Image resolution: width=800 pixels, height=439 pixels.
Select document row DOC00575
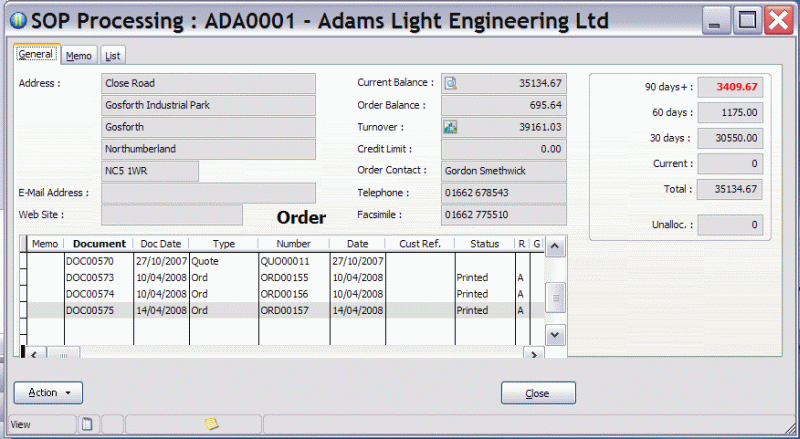click(x=285, y=310)
